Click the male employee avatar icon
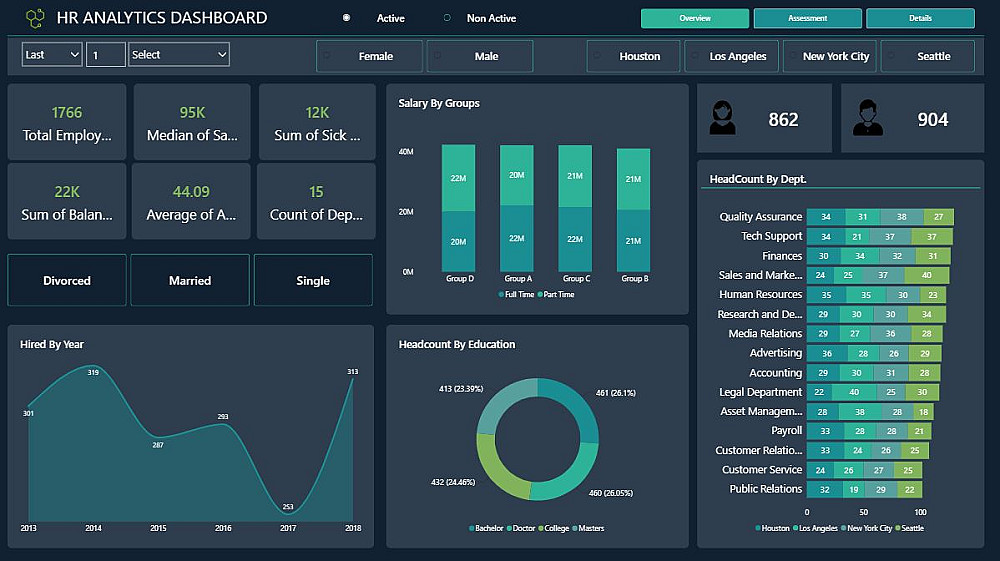Viewport: 1000px width, 561px height. (867, 118)
